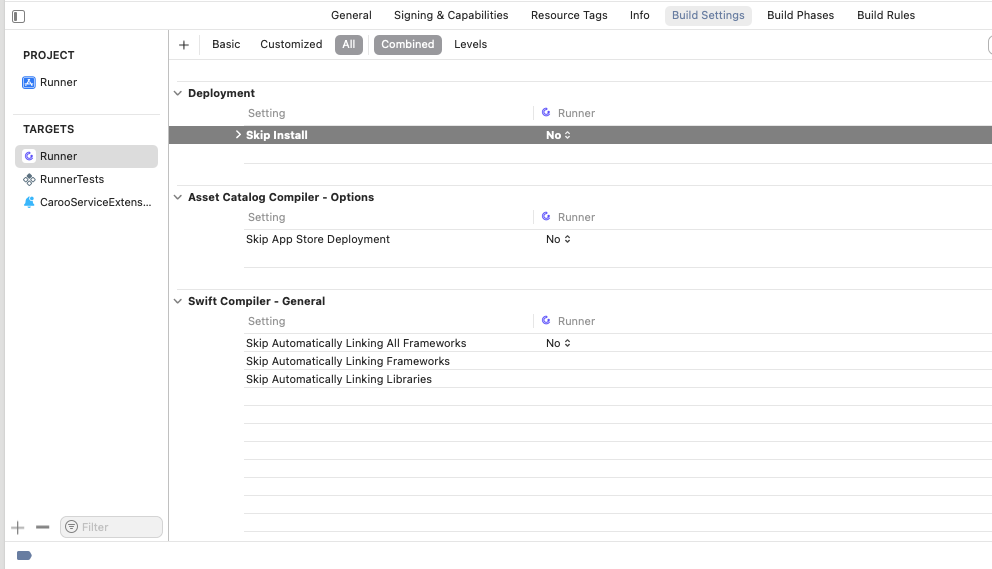Show Customized build settings

click(x=291, y=44)
